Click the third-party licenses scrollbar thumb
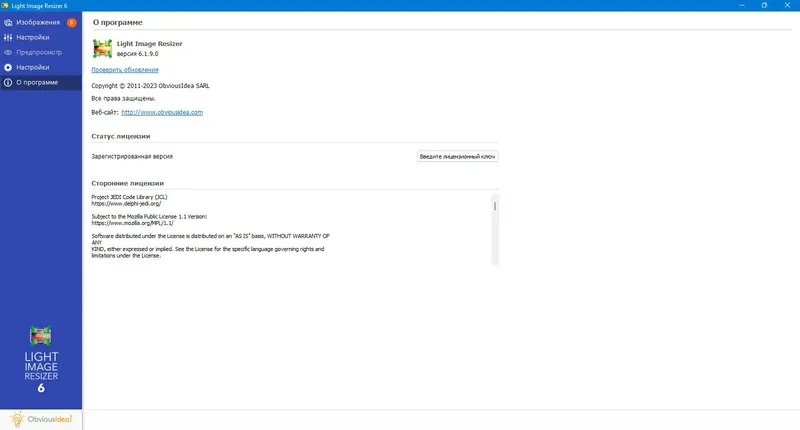Image resolution: width=800 pixels, height=430 pixels. (494, 206)
